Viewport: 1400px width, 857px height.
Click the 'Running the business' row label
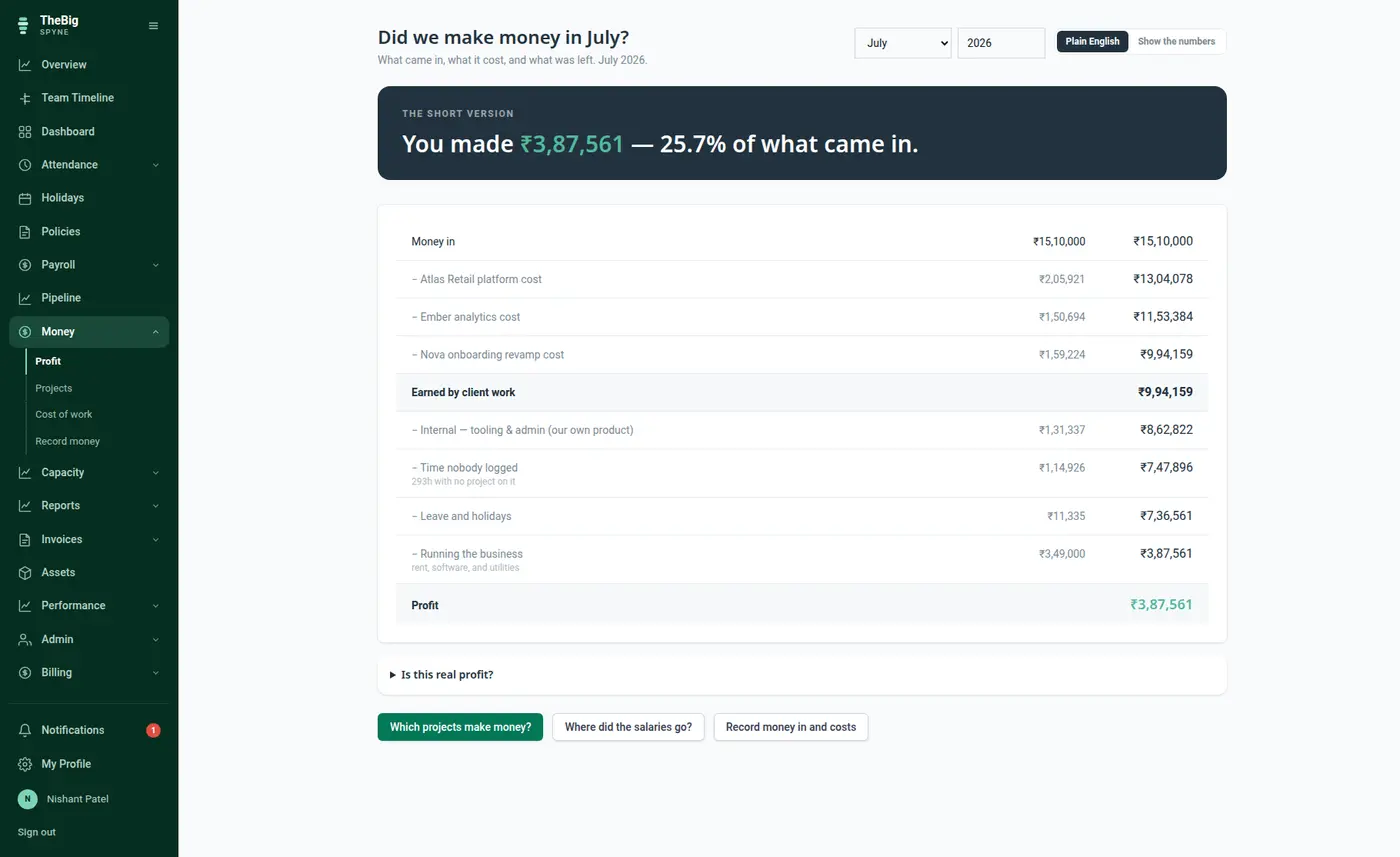467,554
